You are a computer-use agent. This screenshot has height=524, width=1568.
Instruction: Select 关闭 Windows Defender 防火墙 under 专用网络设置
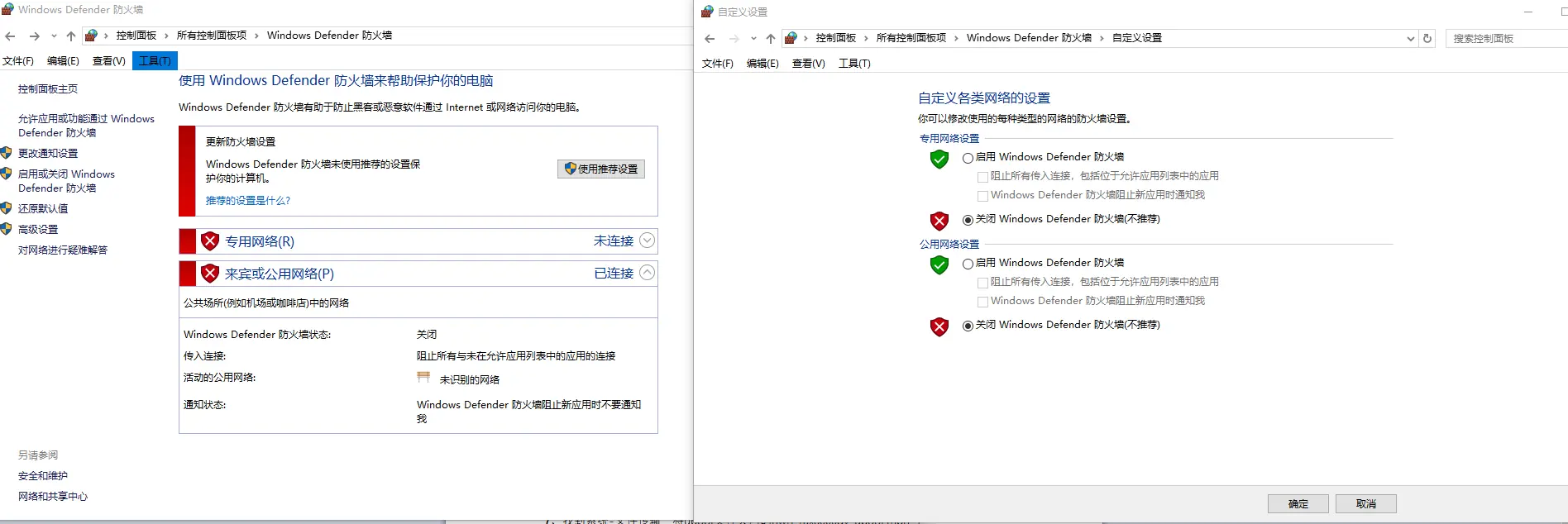968,220
